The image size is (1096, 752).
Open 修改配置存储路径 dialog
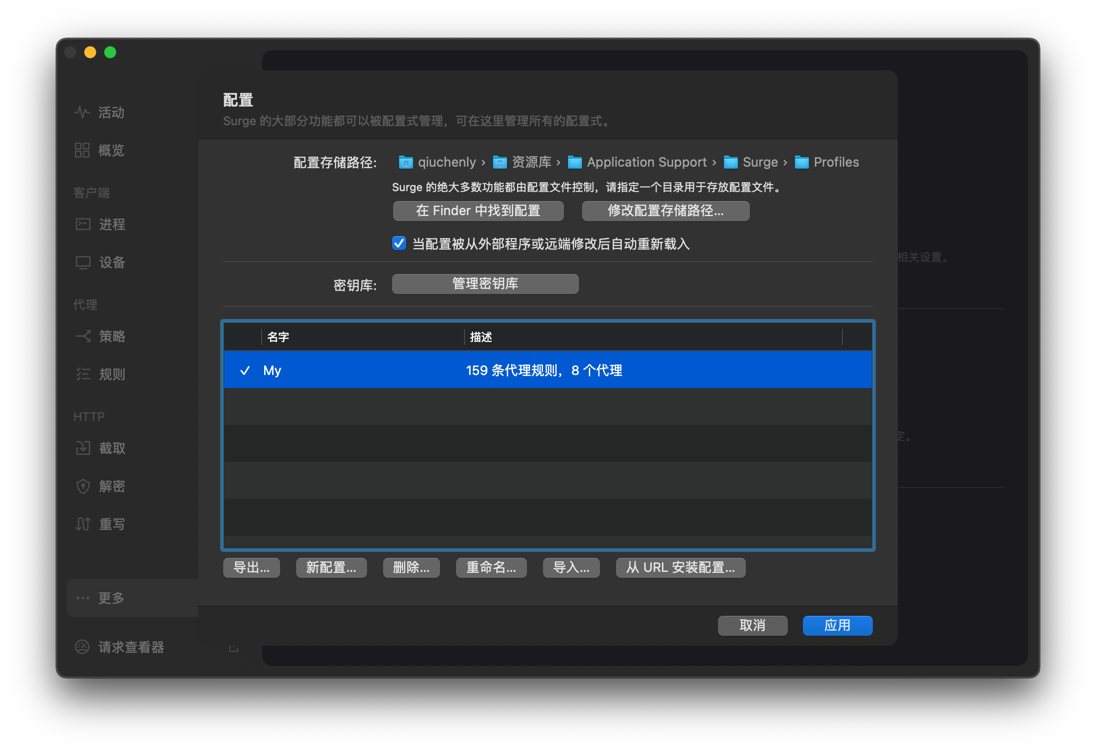point(664,210)
